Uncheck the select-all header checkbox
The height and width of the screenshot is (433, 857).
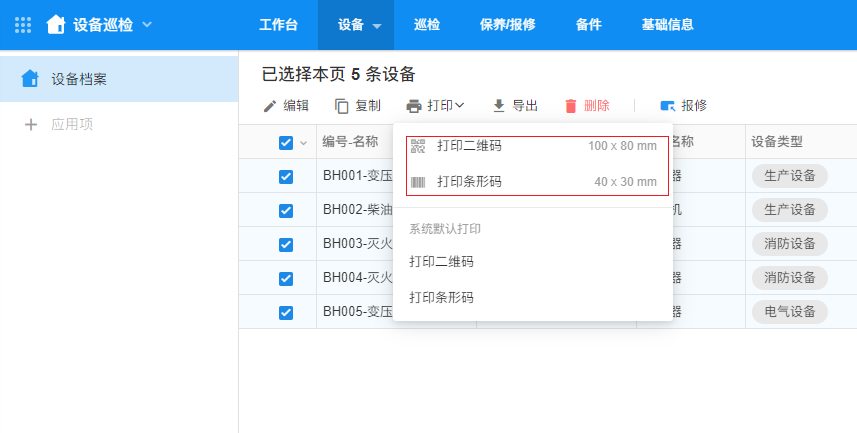click(x=286, y=143)
